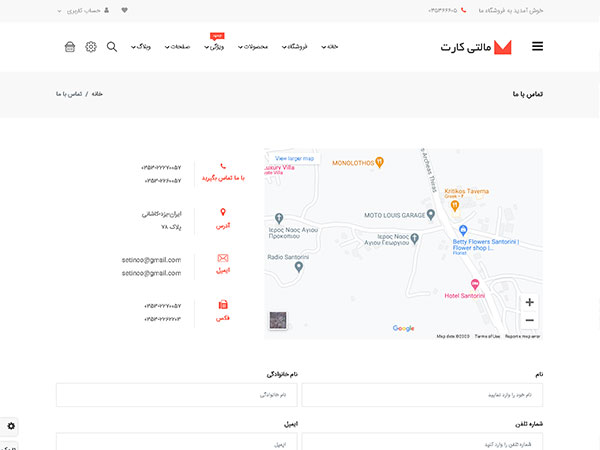Screen dimensions: 600x450
Task: Click the مالتی کارت logo
Action: (x=476, y=47)
